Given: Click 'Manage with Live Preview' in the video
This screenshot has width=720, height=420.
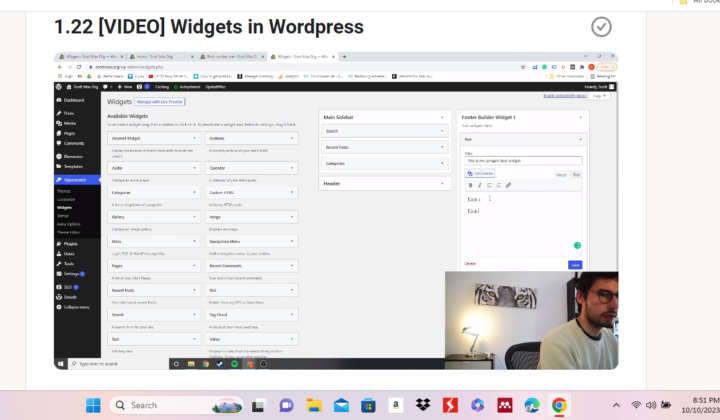Looking at the screenshot, I should (x=160, y=102).
